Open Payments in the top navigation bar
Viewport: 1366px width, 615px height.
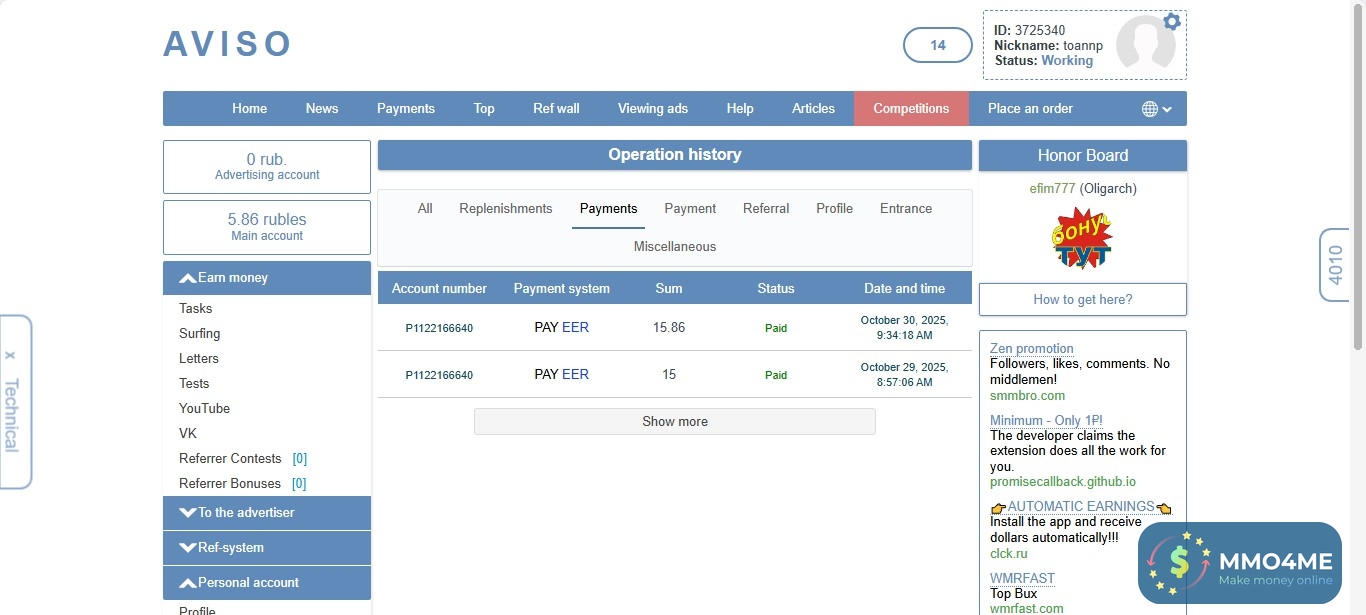[406, 109]
